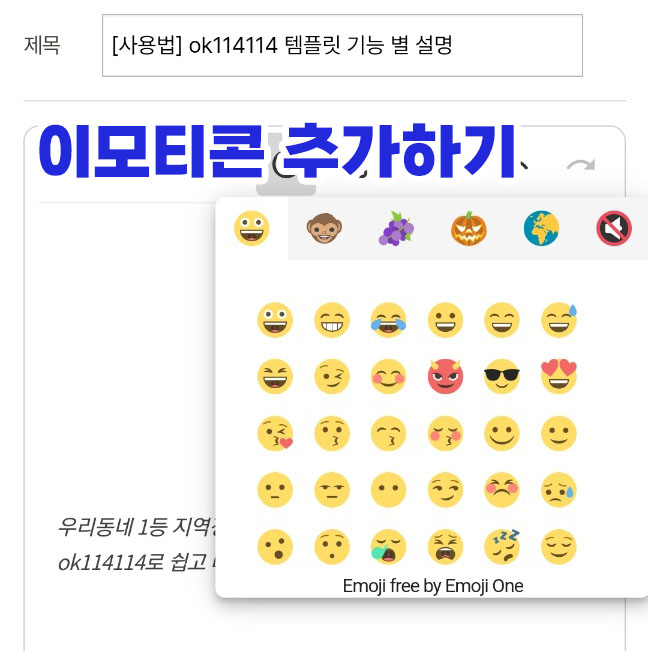Open the Emoji free by Emoji One link
This screenshot has height=651, width=648.
(x=433, y=586)
